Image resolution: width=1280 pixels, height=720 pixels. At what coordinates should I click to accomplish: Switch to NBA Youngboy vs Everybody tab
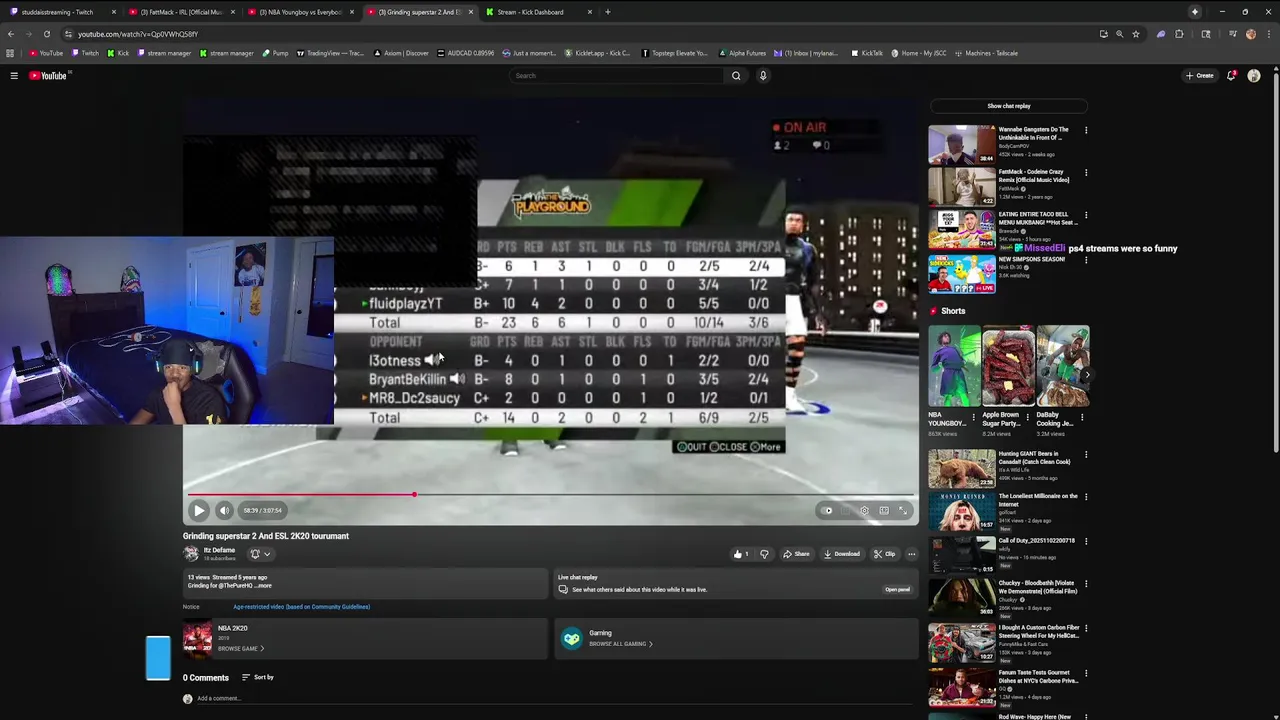click(302, 12)
